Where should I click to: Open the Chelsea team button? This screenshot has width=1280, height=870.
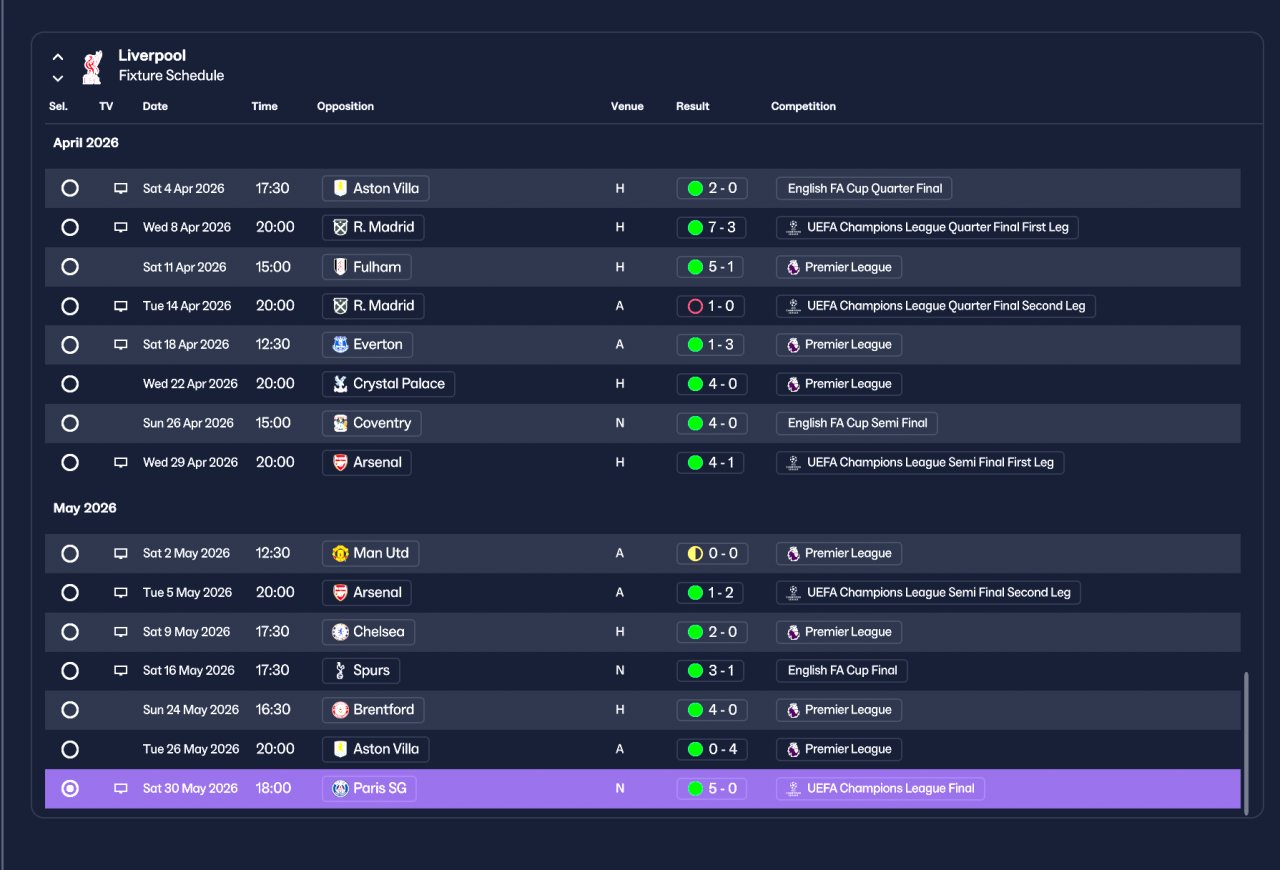(368, 632)
